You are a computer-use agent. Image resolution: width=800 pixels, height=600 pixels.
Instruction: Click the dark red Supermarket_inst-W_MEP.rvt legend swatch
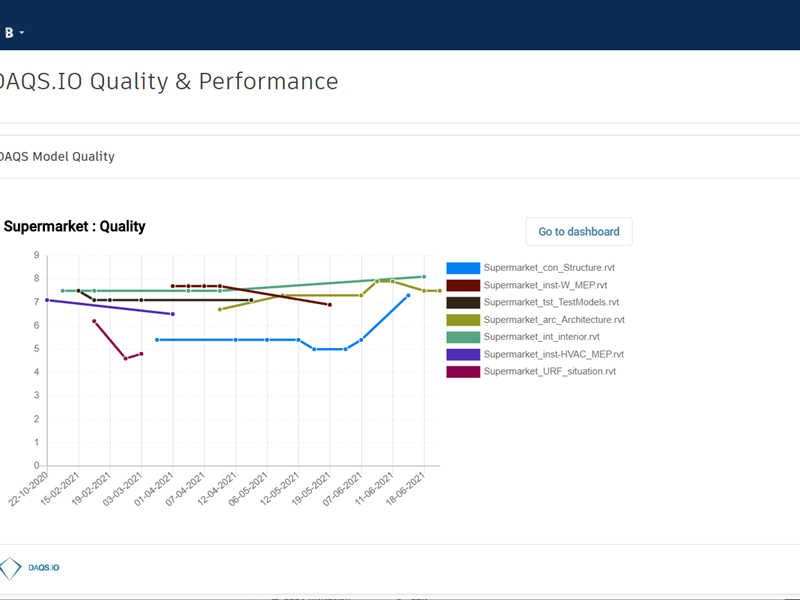click(x=463, y=285)
